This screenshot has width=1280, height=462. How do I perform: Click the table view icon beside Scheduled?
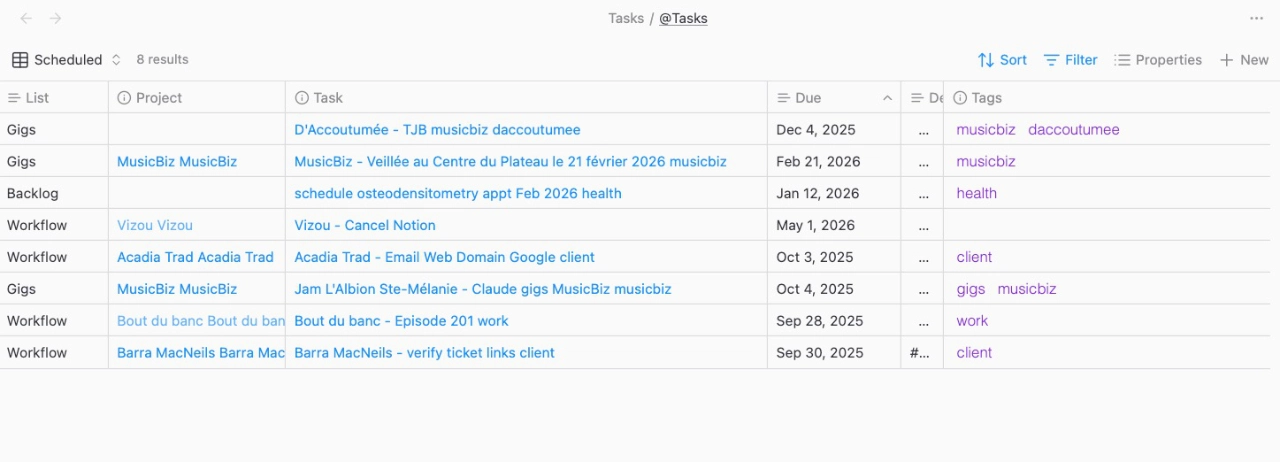point(20,60)
